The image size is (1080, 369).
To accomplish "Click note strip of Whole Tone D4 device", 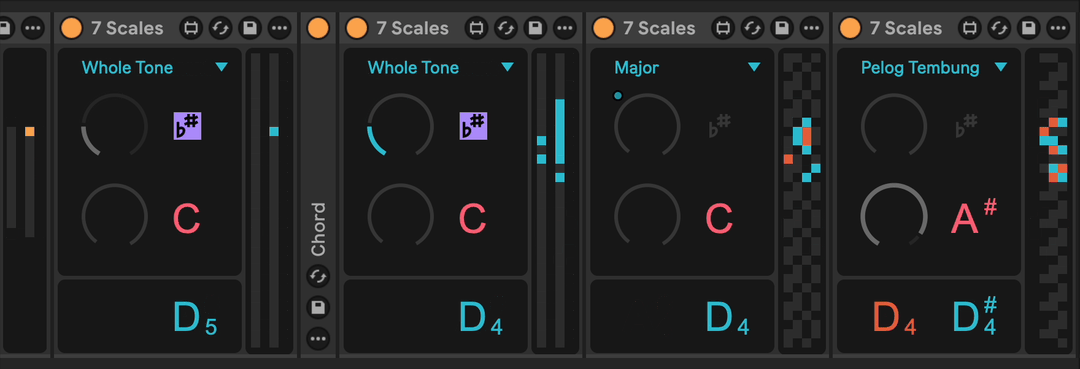I will 550,201.
